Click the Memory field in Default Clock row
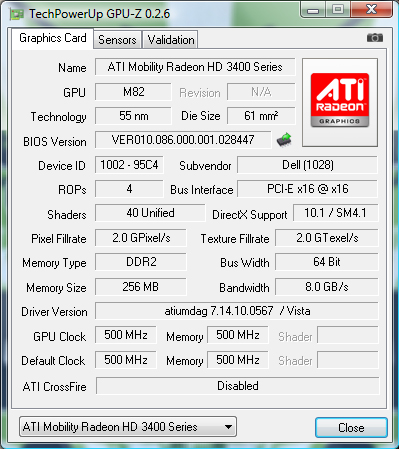 (238, 360)
